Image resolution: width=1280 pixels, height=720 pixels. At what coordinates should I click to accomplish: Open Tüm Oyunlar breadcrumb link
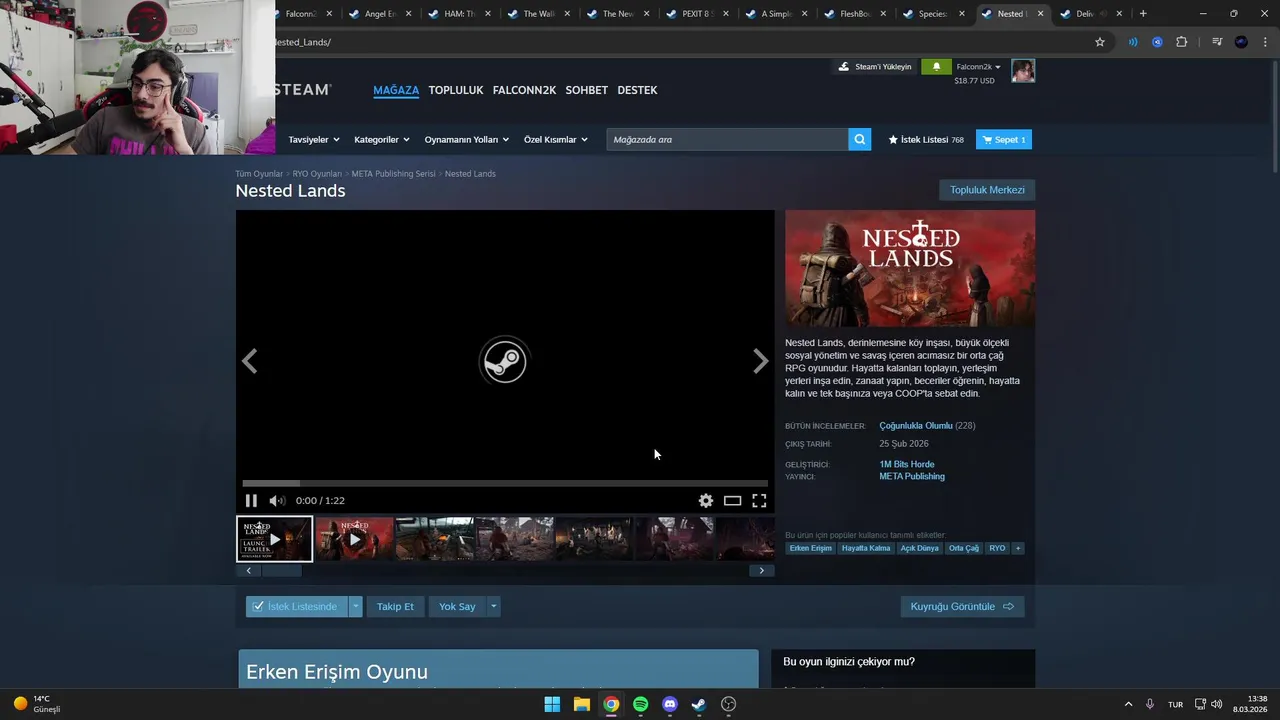click(x=259, y=174)
